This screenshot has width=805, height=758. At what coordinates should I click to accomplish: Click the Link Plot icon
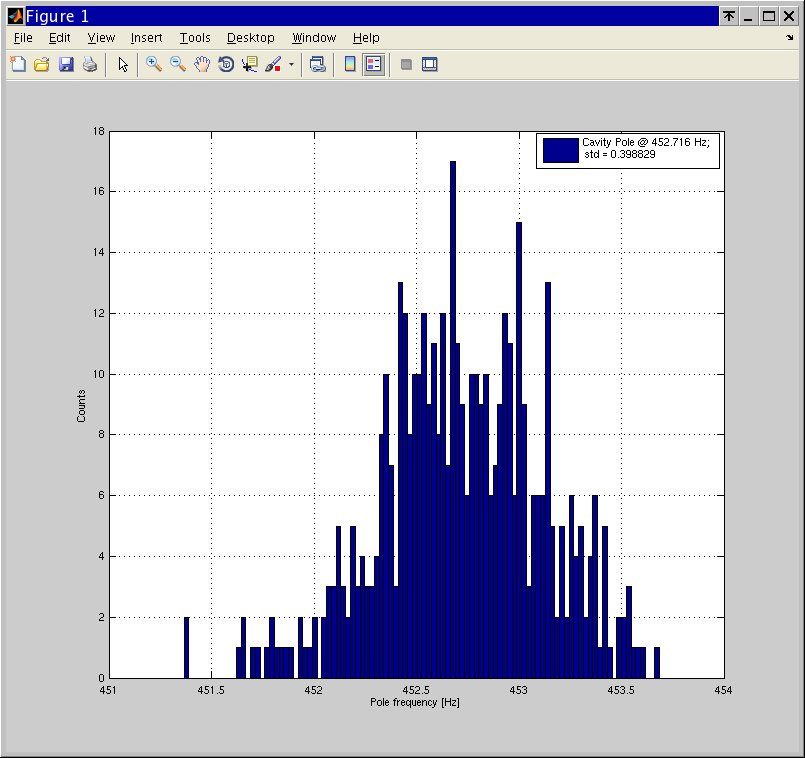point(318,64)
